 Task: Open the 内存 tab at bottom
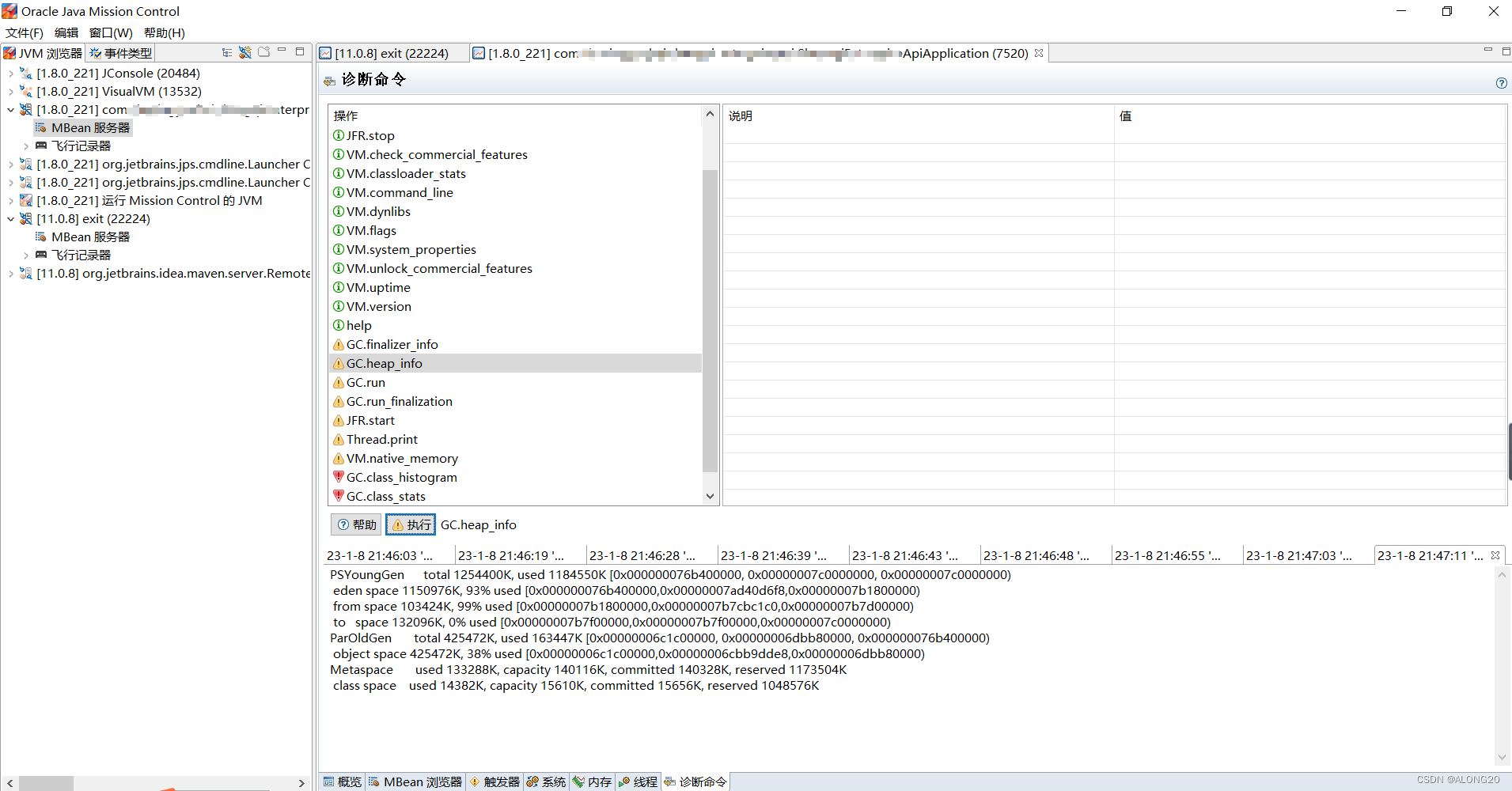tap(592, 782)
